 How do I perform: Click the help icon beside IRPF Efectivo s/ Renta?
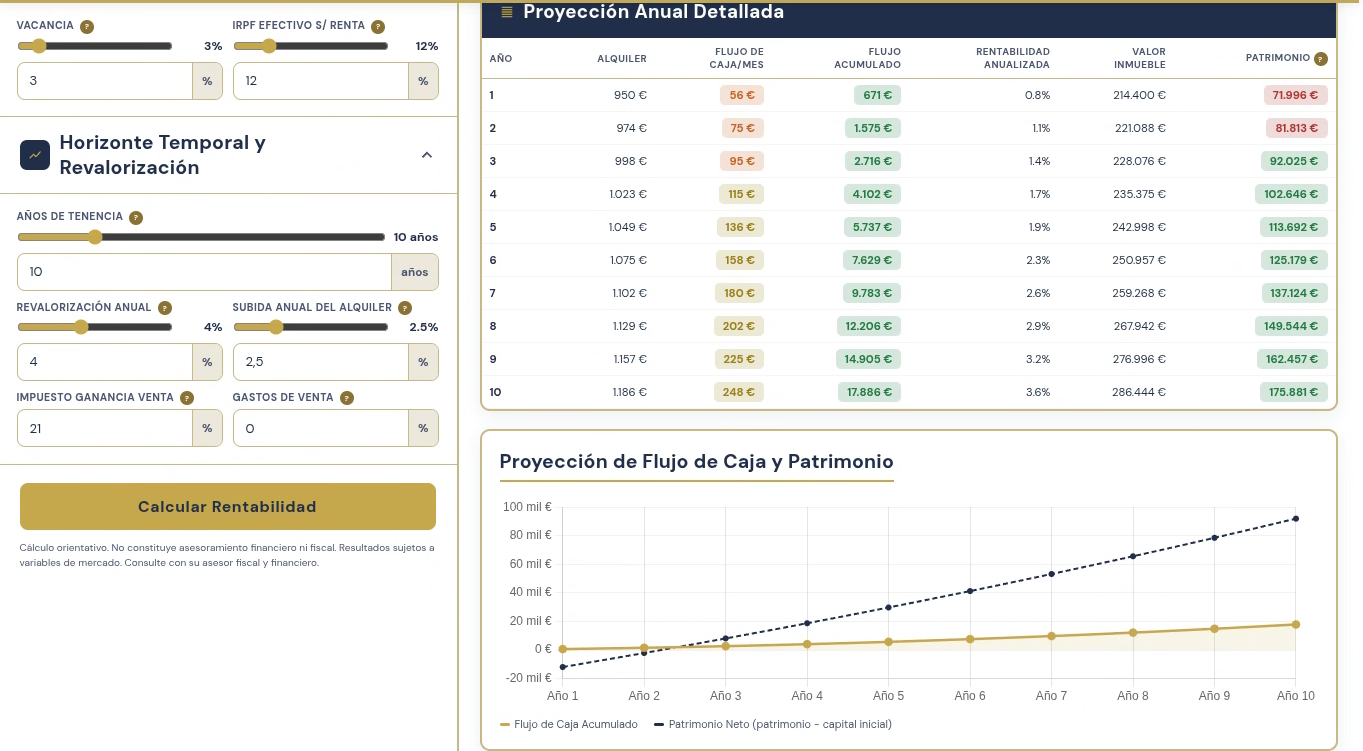(377, 26)
